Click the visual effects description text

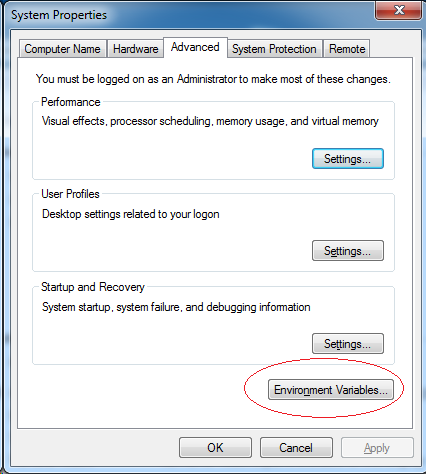pyautogui.click(x=210, y=121)
